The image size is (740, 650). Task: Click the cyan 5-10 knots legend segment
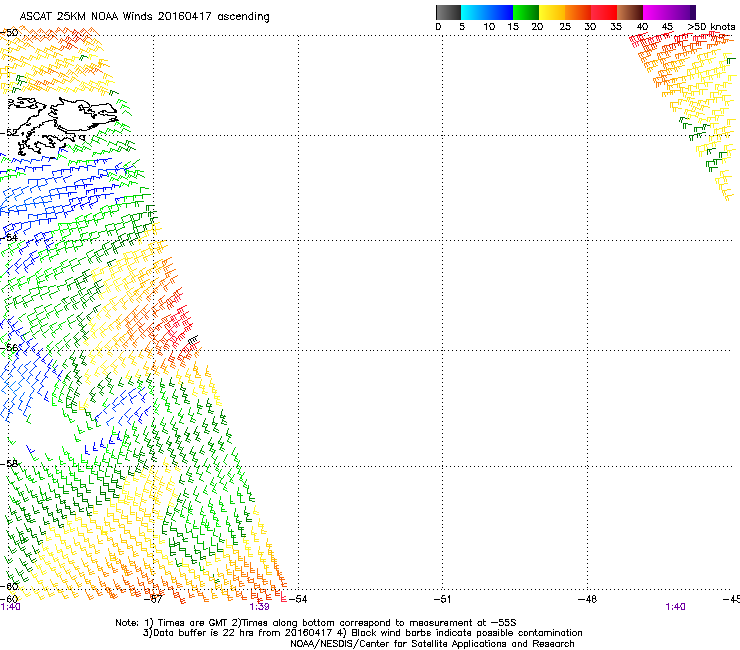point(474,12)
